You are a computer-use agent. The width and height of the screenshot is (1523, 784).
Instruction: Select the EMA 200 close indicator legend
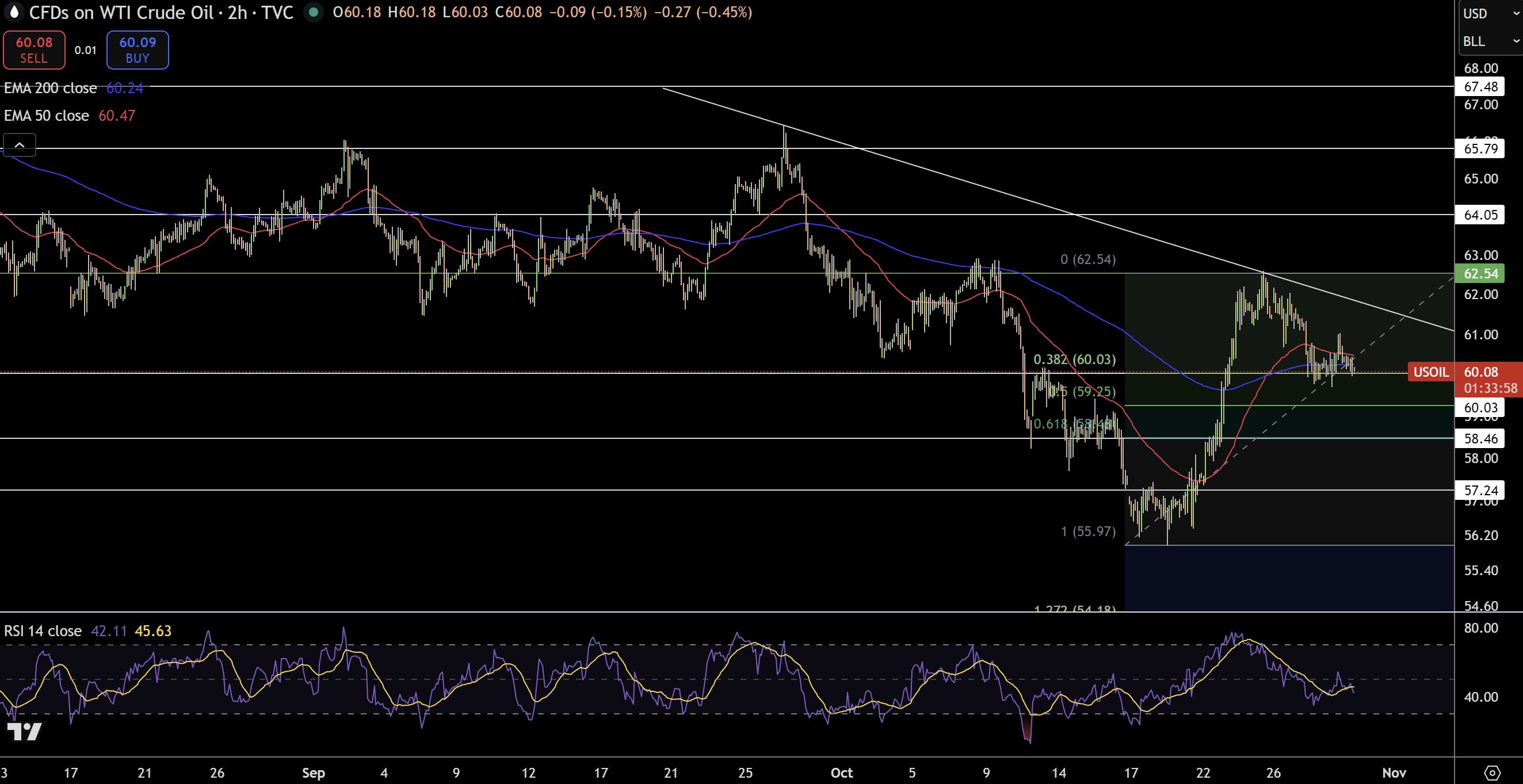click(50, 87)
